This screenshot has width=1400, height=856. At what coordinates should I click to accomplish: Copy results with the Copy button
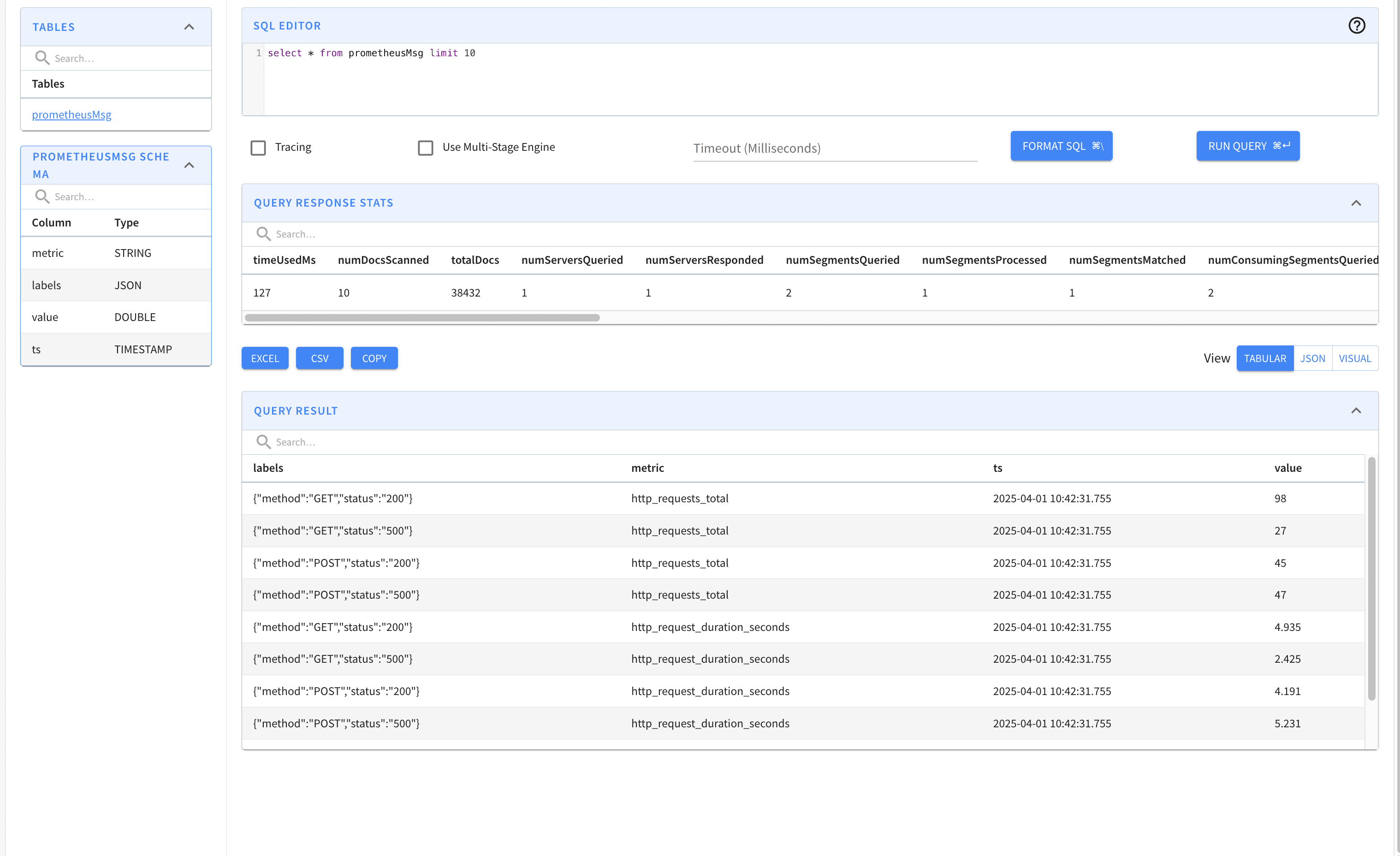(x=374, y=358)
